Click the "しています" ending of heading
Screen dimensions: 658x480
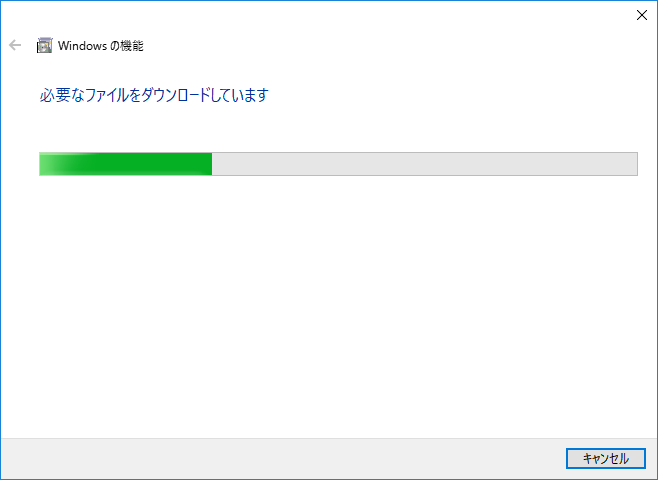239,95
